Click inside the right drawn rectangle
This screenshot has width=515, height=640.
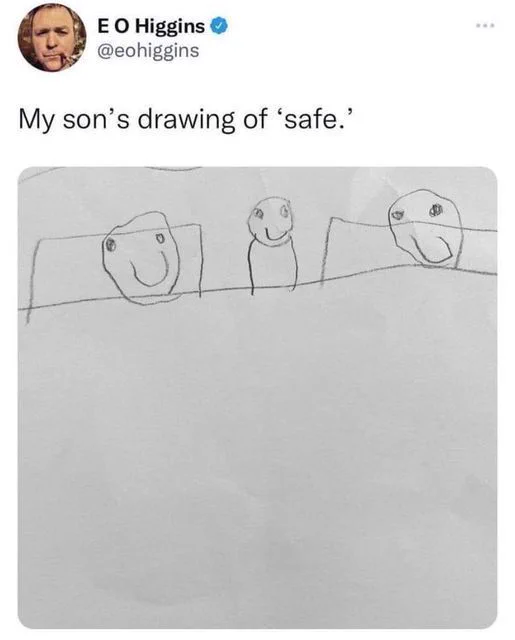point(355,251)
